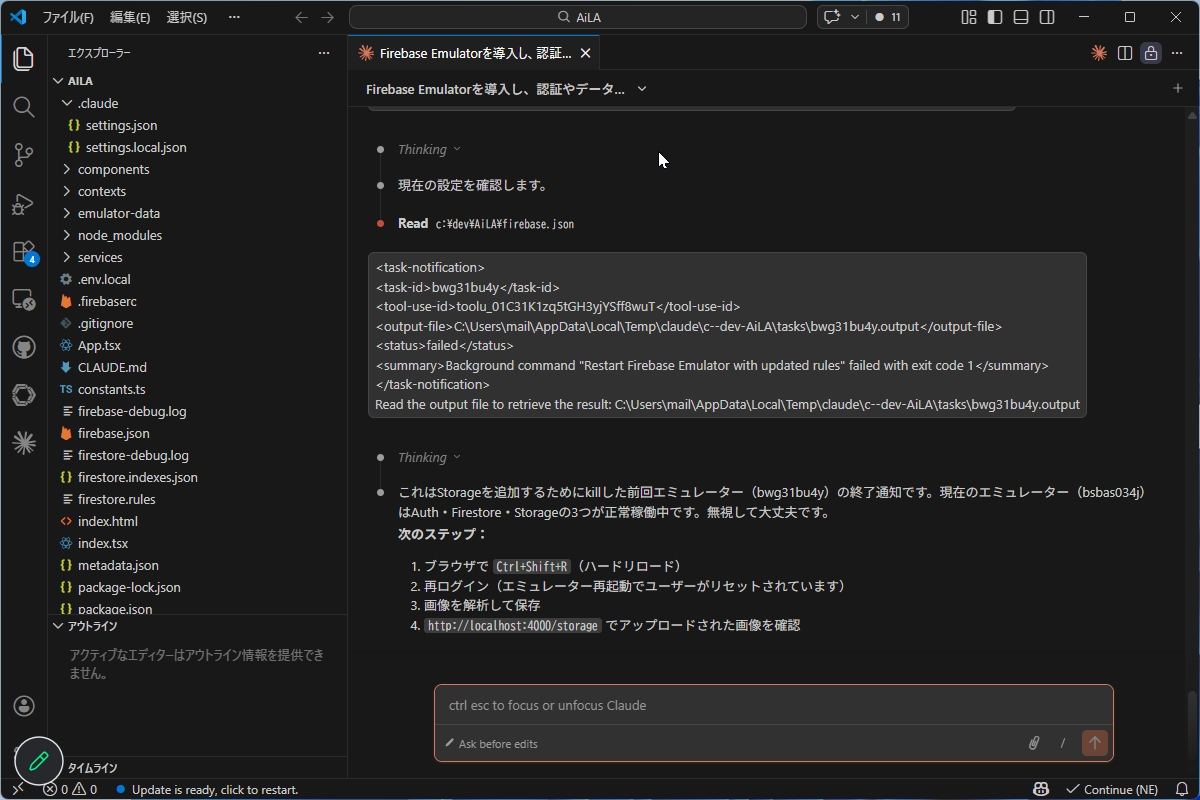The image size is (1200, 800).
Task: Click the firebase.json path in Read step
Action: 505,224
